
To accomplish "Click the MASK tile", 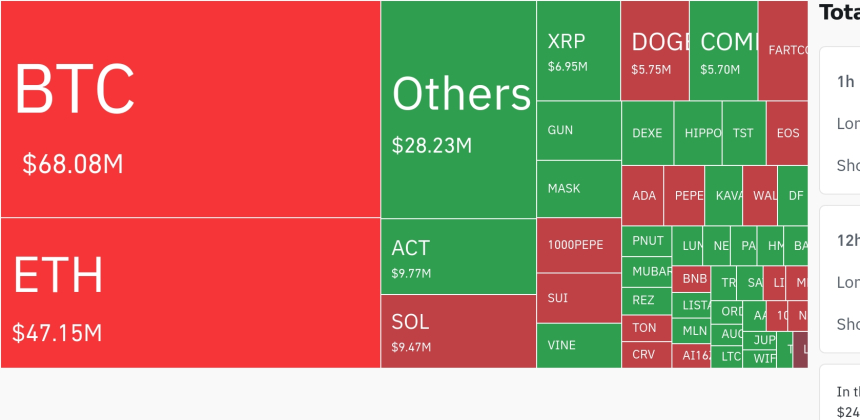I will (578, 189).
